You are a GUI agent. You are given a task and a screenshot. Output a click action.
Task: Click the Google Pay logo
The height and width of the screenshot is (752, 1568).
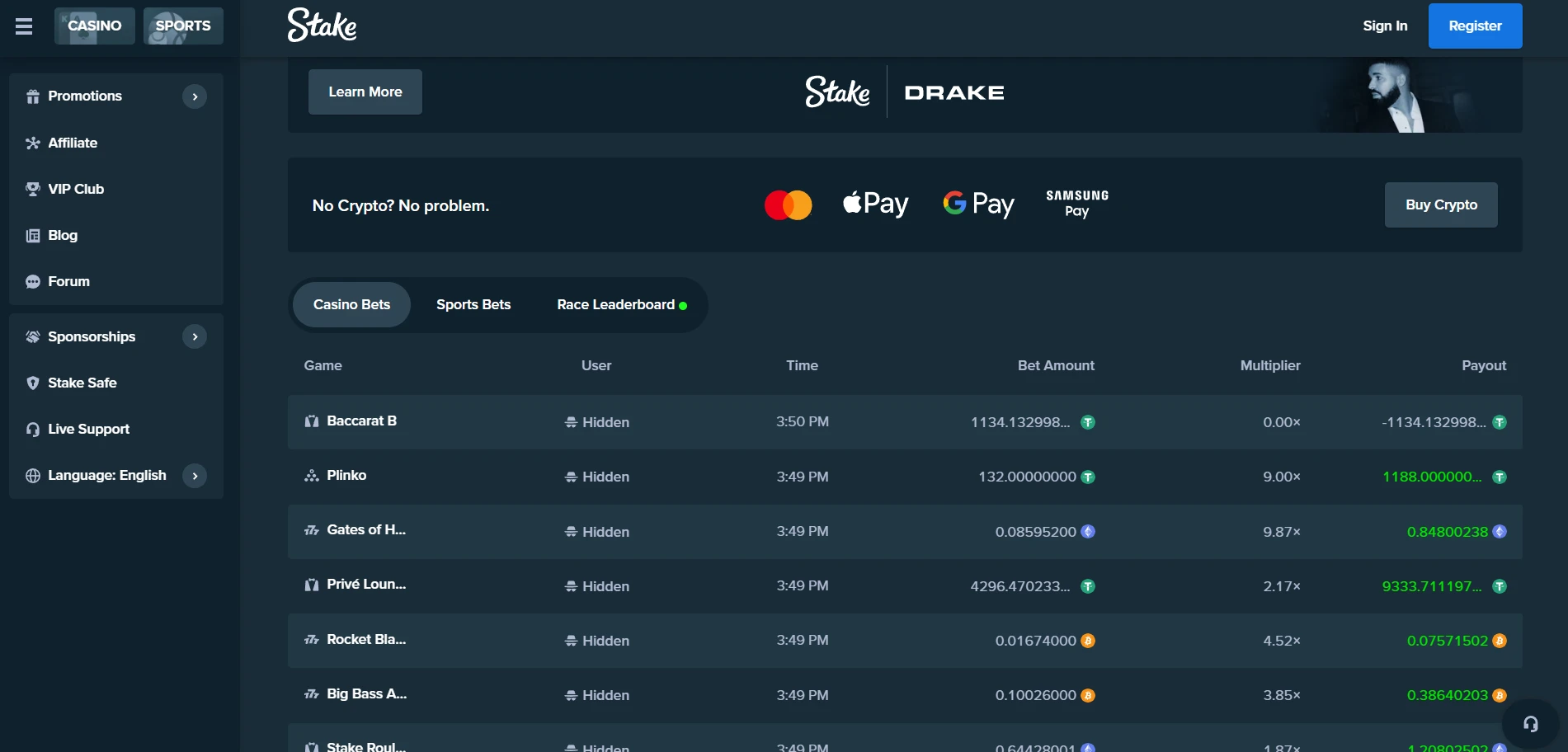click(978, 204)
